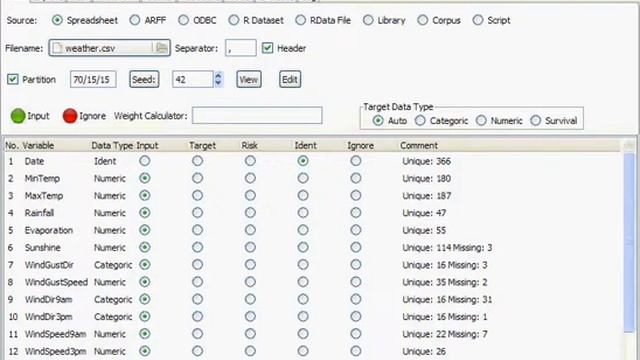This screenshot has height=360, width=640.
Task: Set WindDir3pm as Target
Action: pyautogui.click(x=198, y=316)
